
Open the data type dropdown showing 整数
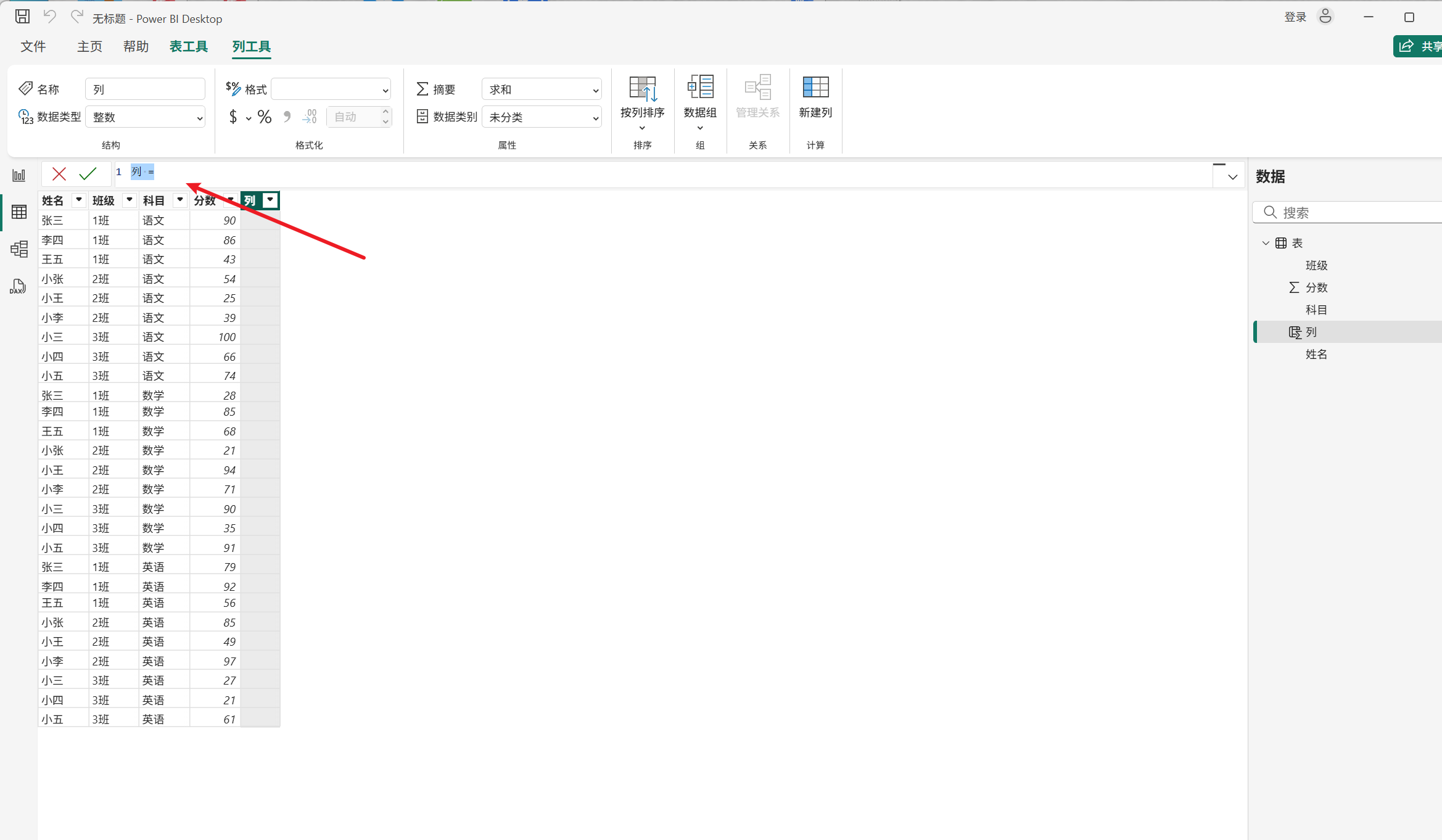coord(146,117)
